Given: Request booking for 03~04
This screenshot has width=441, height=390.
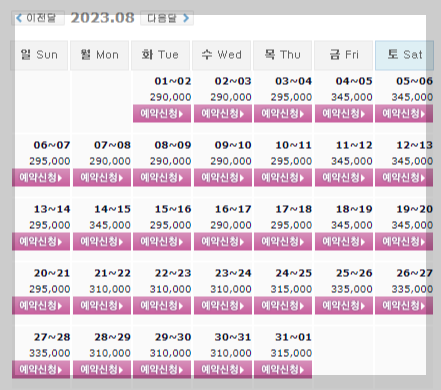Looking at the screenshot, I should (283, 114).
